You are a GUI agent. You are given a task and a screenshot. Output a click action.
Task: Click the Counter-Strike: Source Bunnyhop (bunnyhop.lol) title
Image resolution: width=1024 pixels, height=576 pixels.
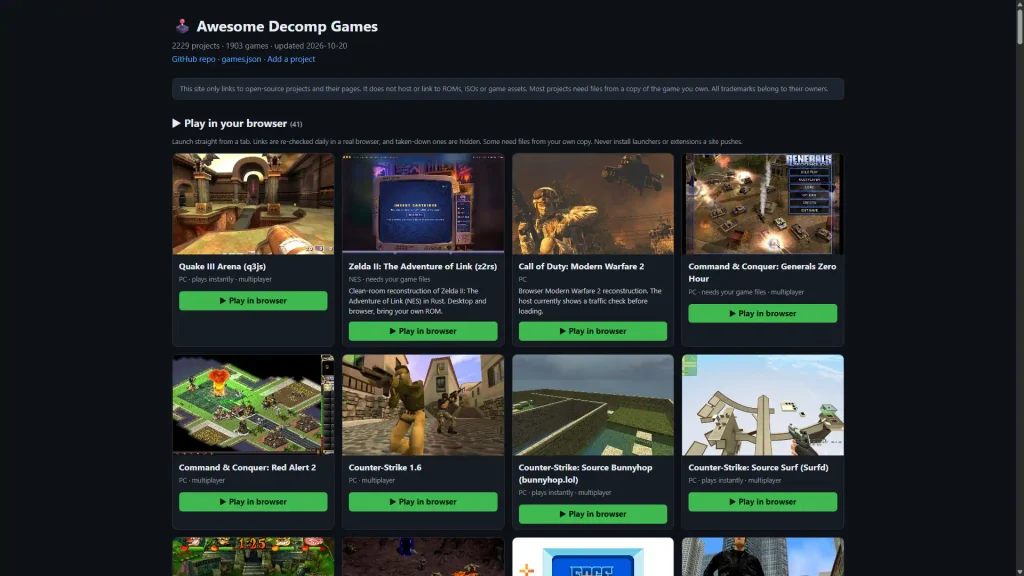tap(585, 473)
